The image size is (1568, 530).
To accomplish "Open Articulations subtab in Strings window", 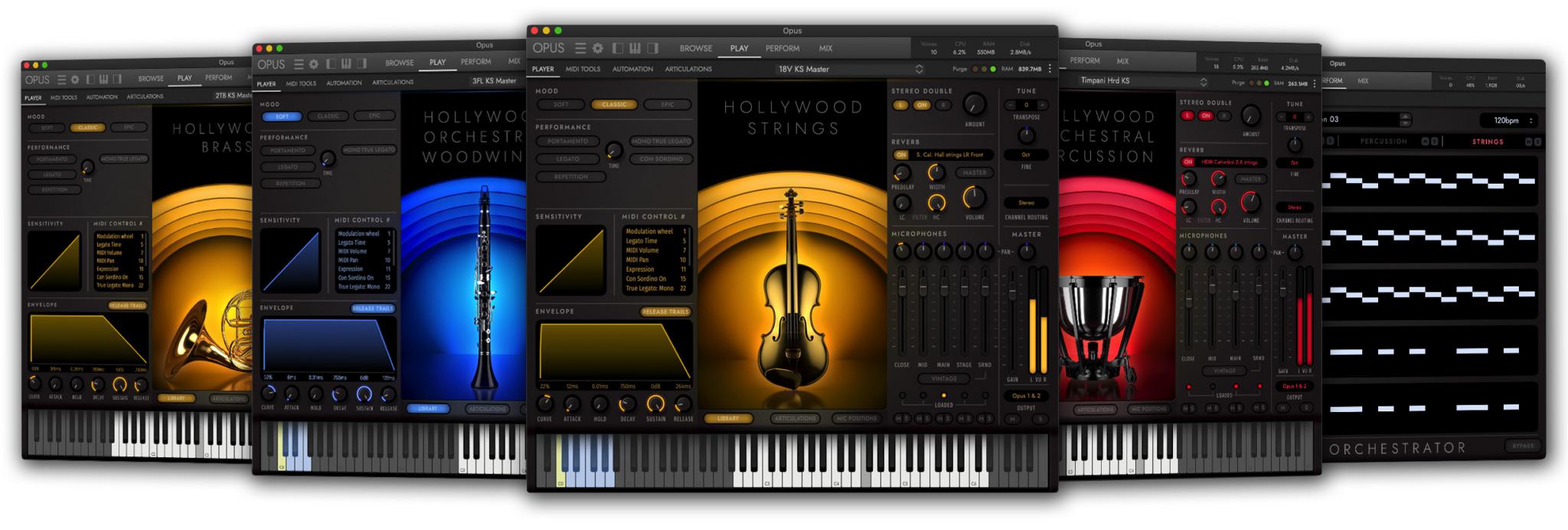I will tap(688, 69).
